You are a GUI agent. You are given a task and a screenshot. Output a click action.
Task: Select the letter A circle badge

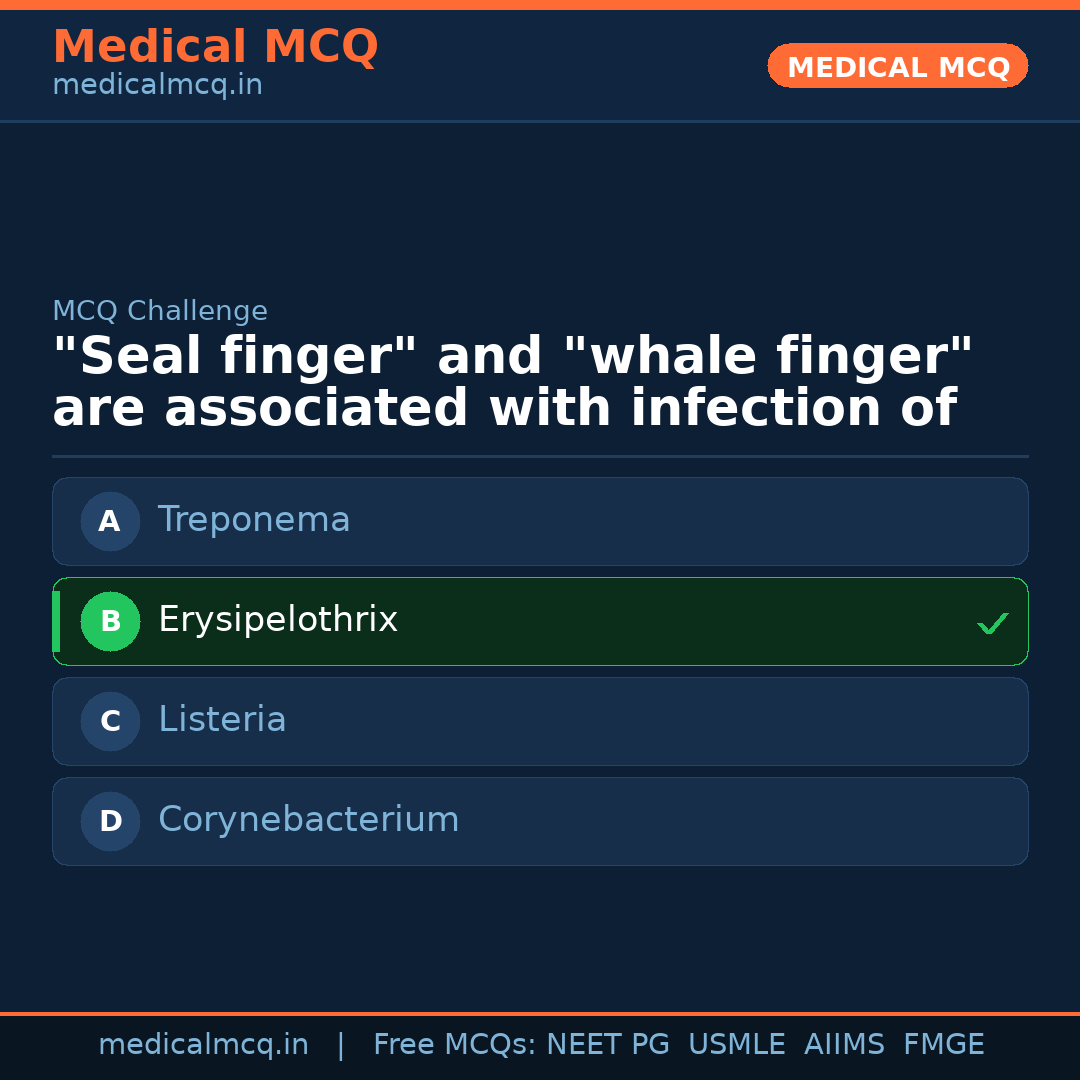[110, 521]
